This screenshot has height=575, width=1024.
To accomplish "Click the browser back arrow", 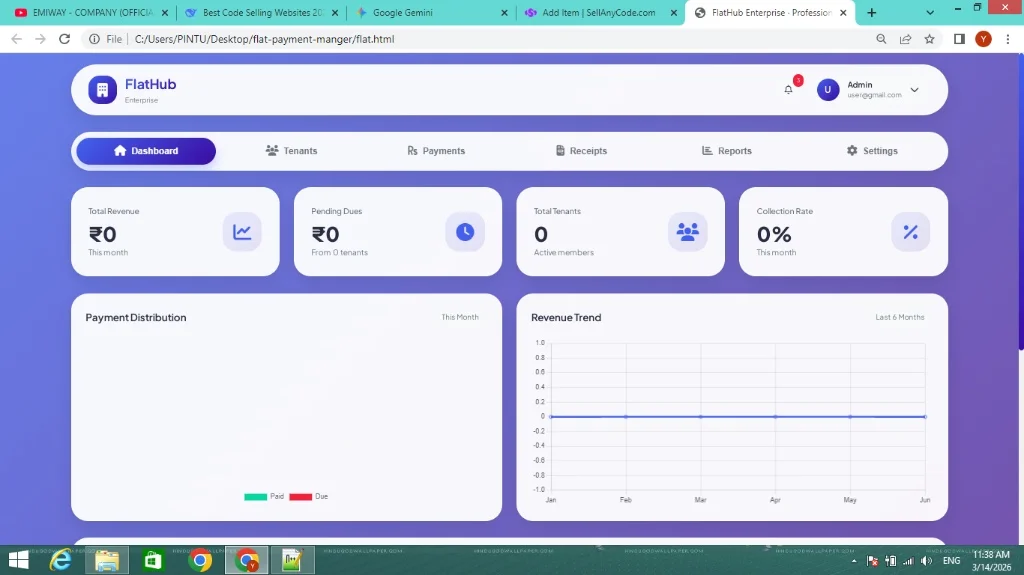I will coord(16,39).
